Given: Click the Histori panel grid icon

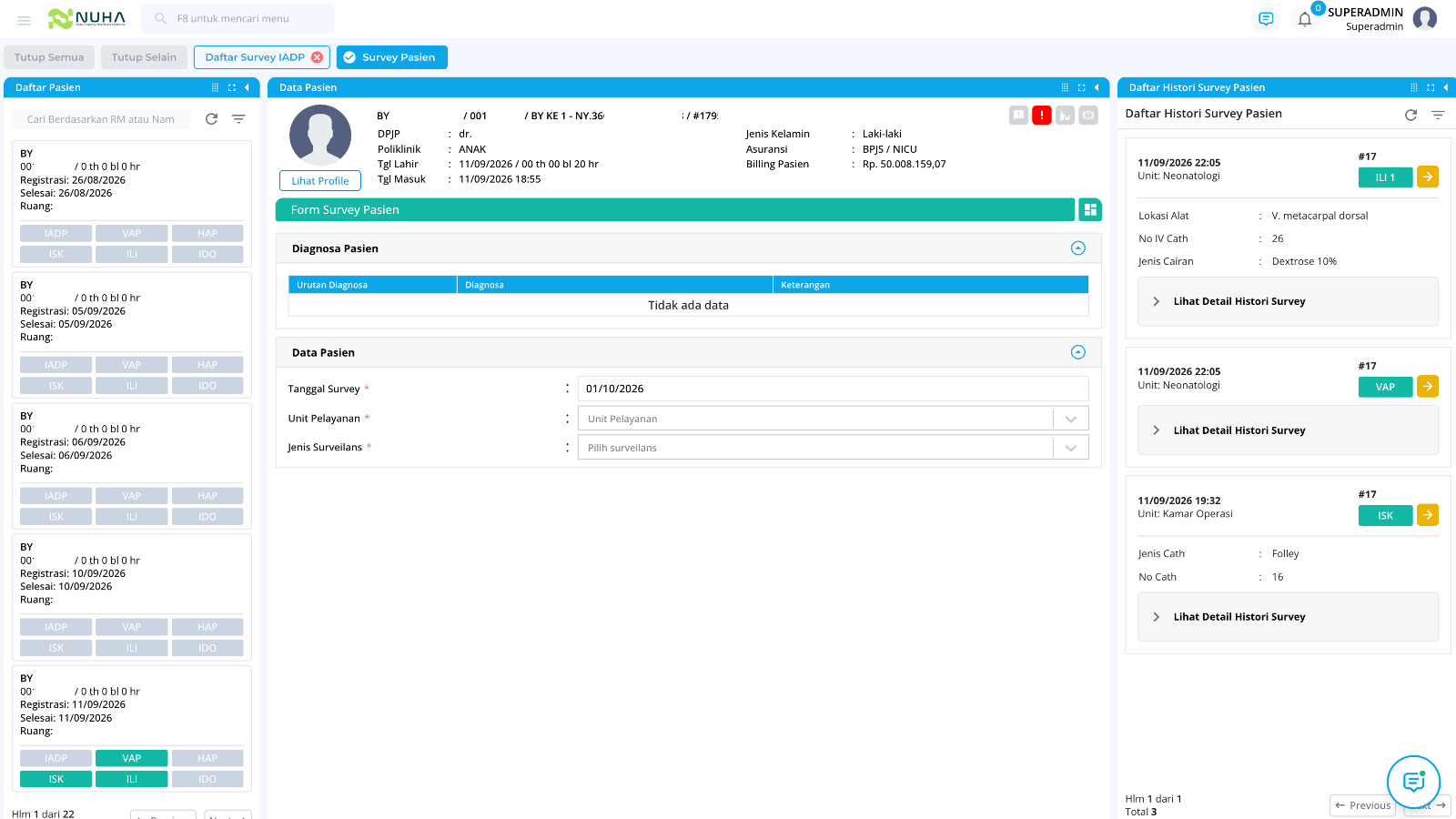Looking at the screenshot, I should click(x=1413, y=87).
